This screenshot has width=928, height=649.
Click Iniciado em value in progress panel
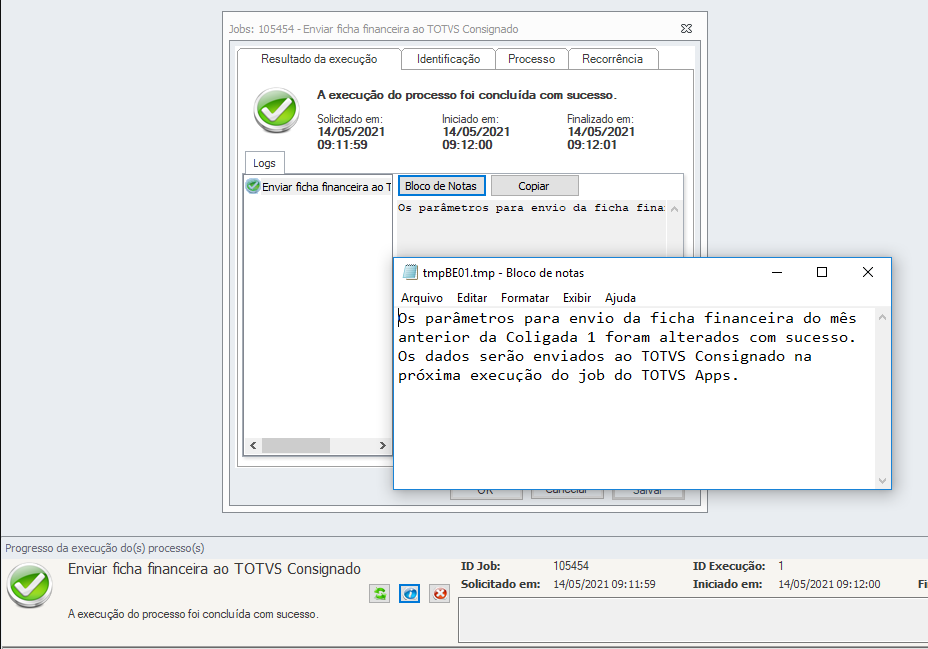coord(829,584)
